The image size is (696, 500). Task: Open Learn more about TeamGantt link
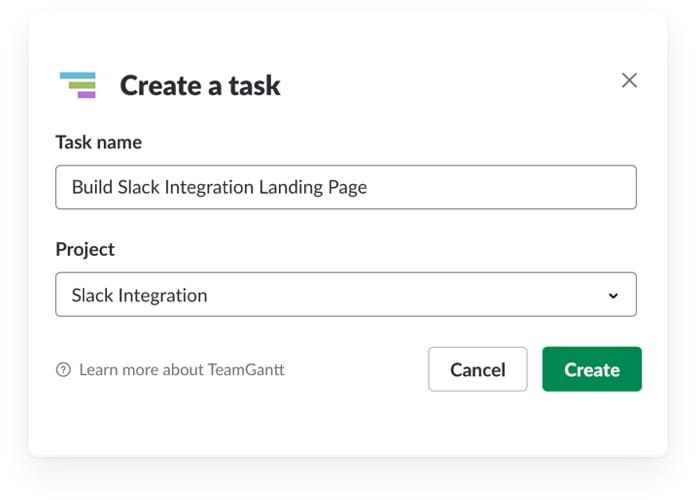[x=181, y=370]
